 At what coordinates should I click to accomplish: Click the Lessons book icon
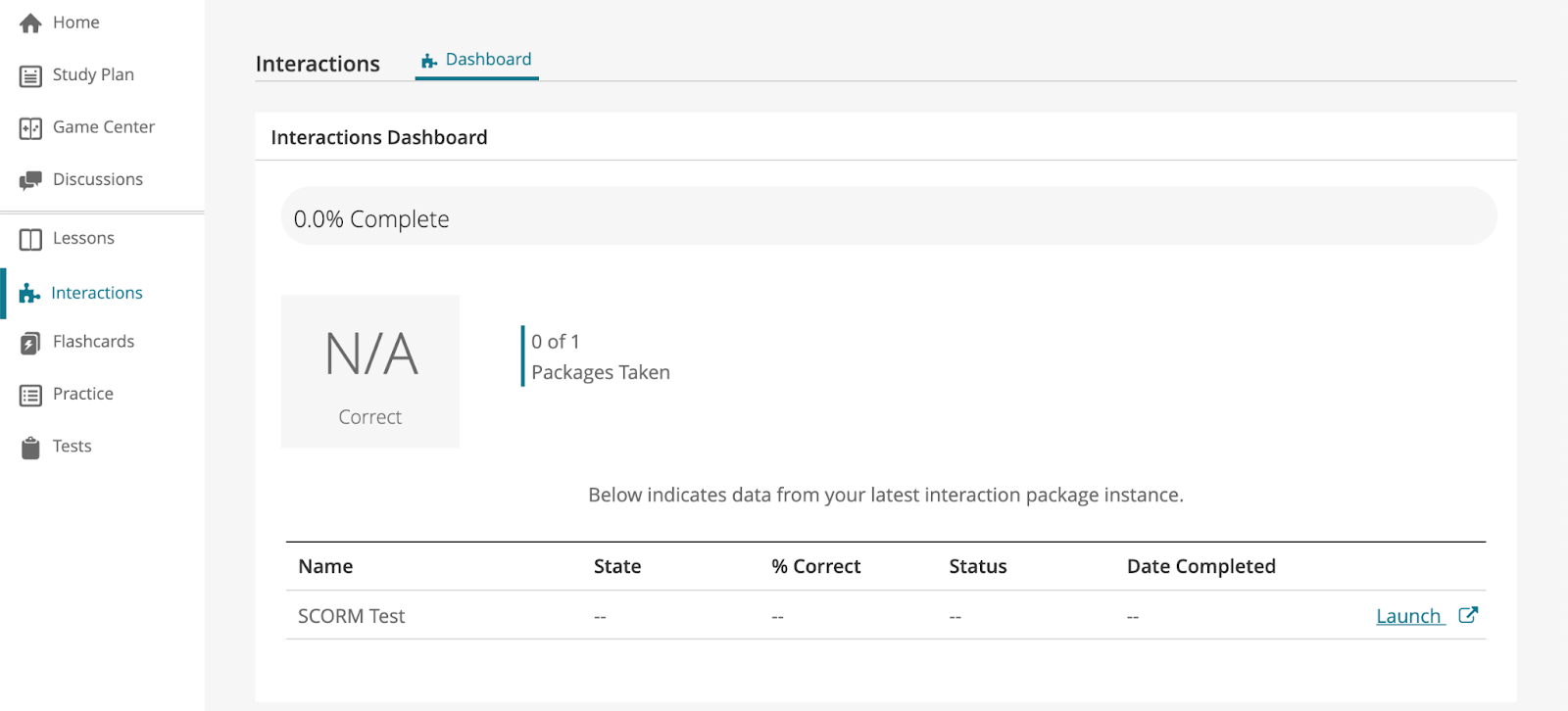(x=30, y=240)
